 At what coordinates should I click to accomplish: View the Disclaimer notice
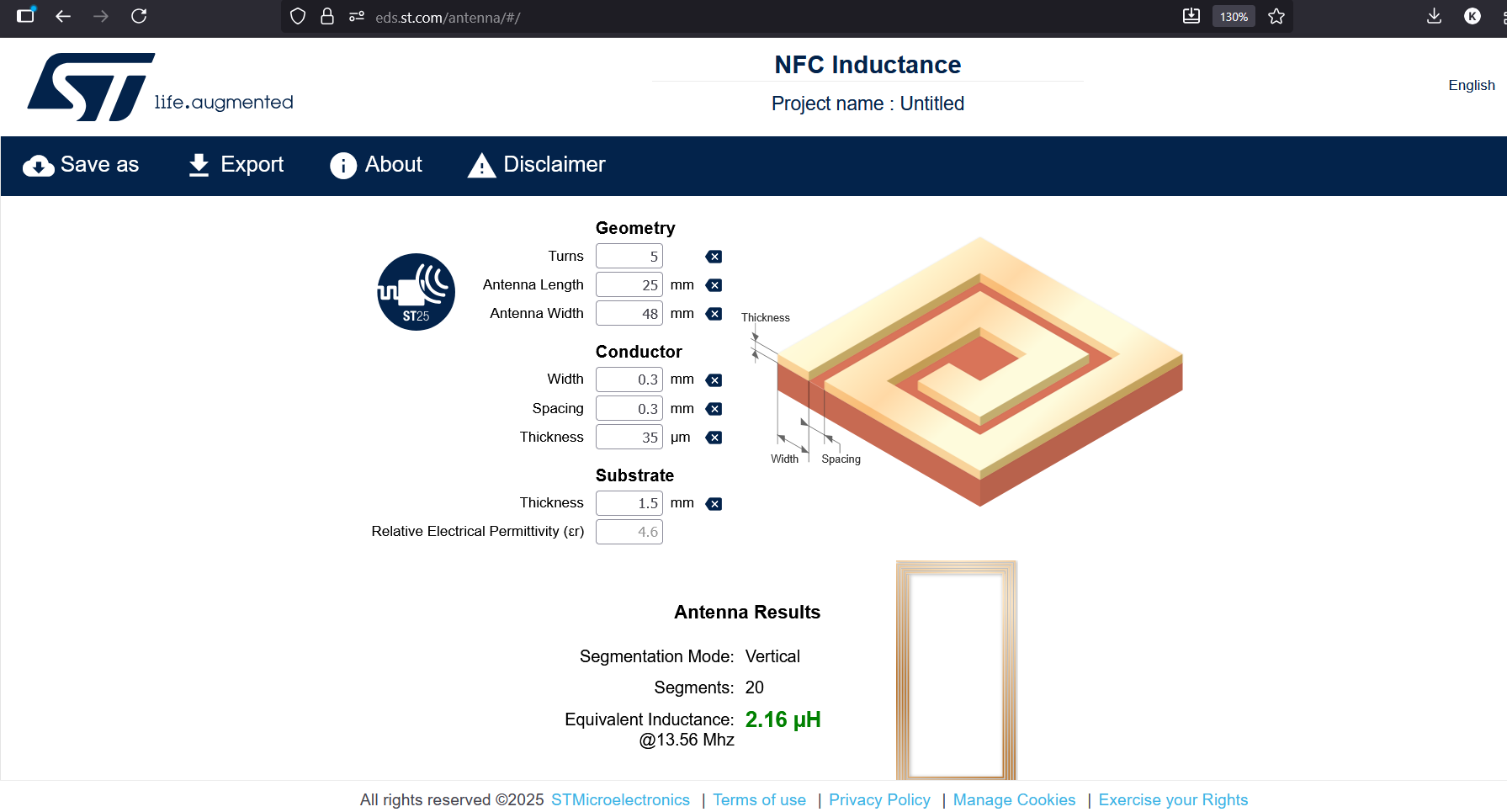point(537,165)
